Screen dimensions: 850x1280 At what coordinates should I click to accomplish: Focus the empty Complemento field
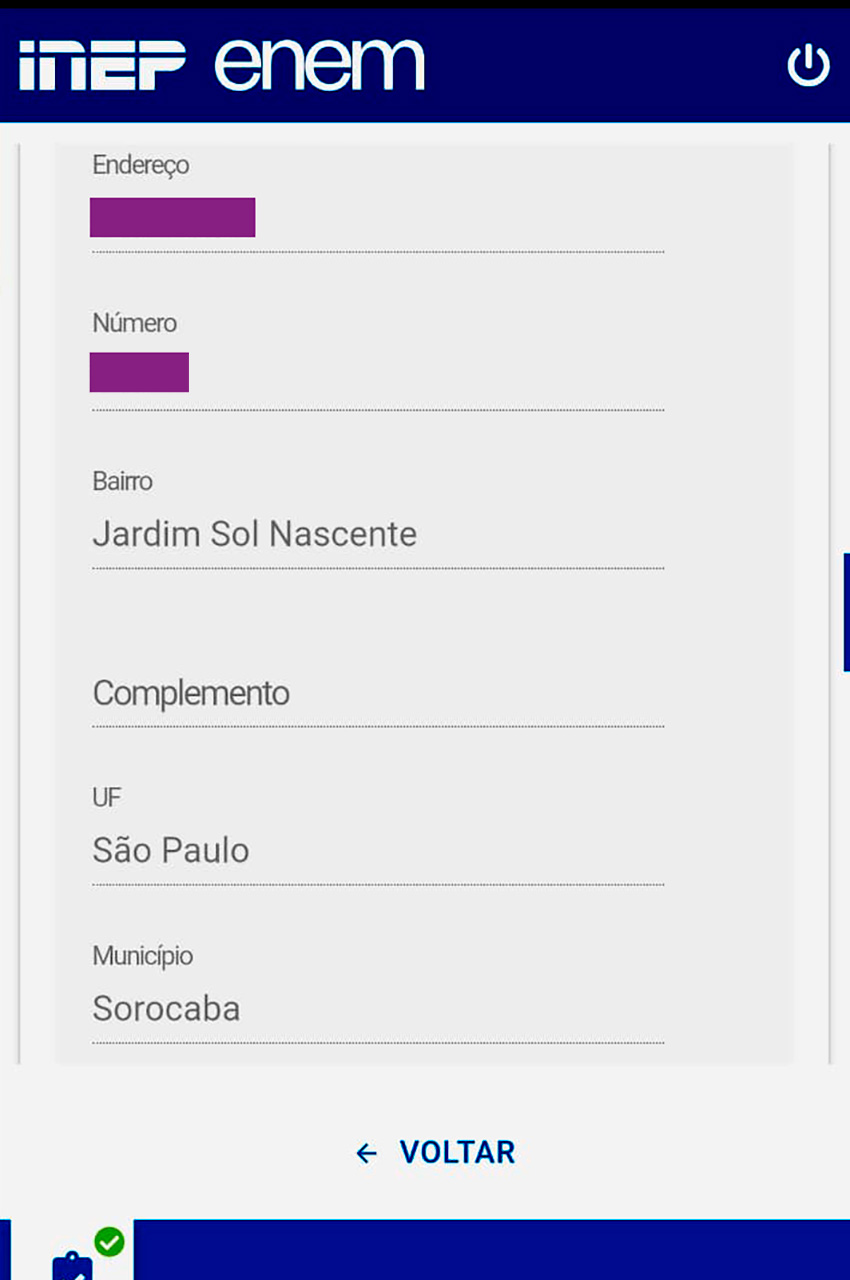pos(378,693)
